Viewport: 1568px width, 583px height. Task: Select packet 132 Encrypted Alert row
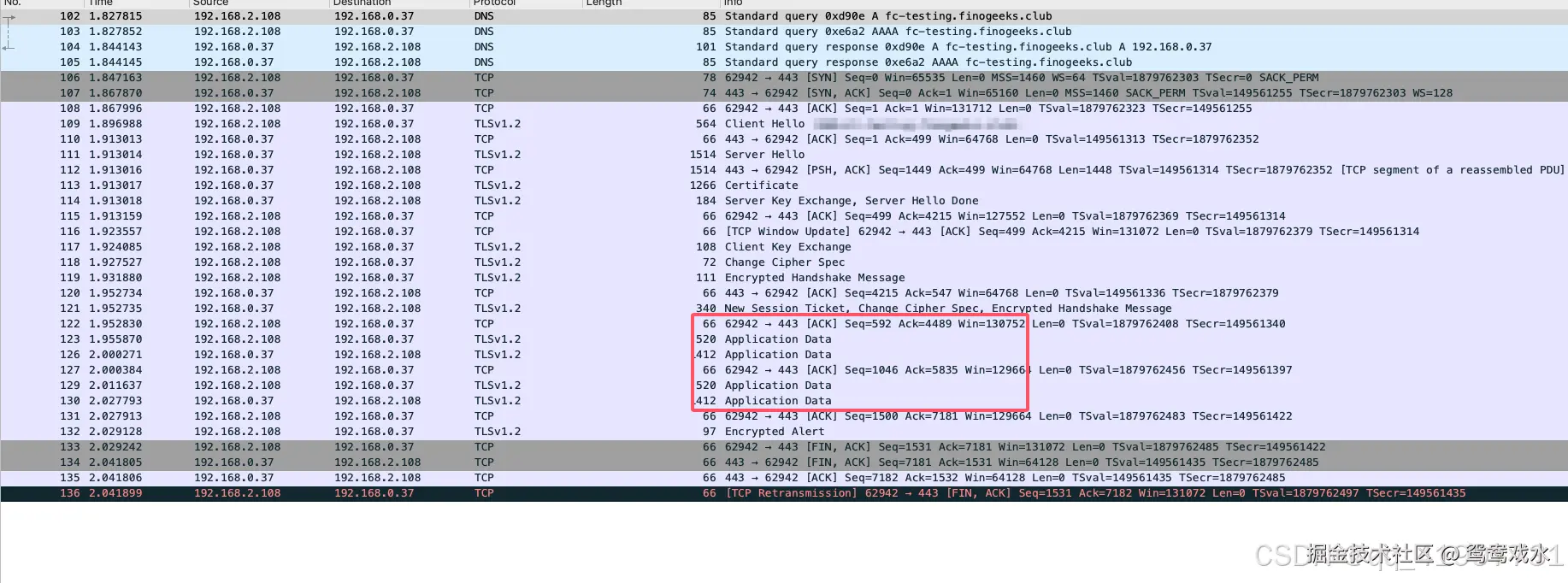pyautogui.click(x=784, y=432)
